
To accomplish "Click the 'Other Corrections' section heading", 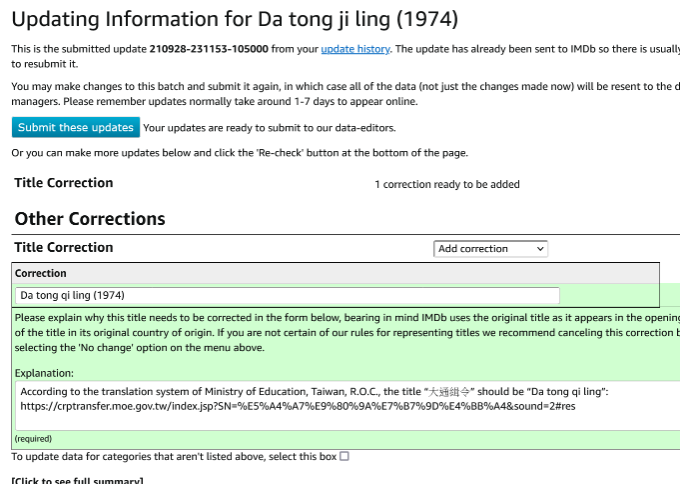I will pyautogui.click(x=90, y=218).
